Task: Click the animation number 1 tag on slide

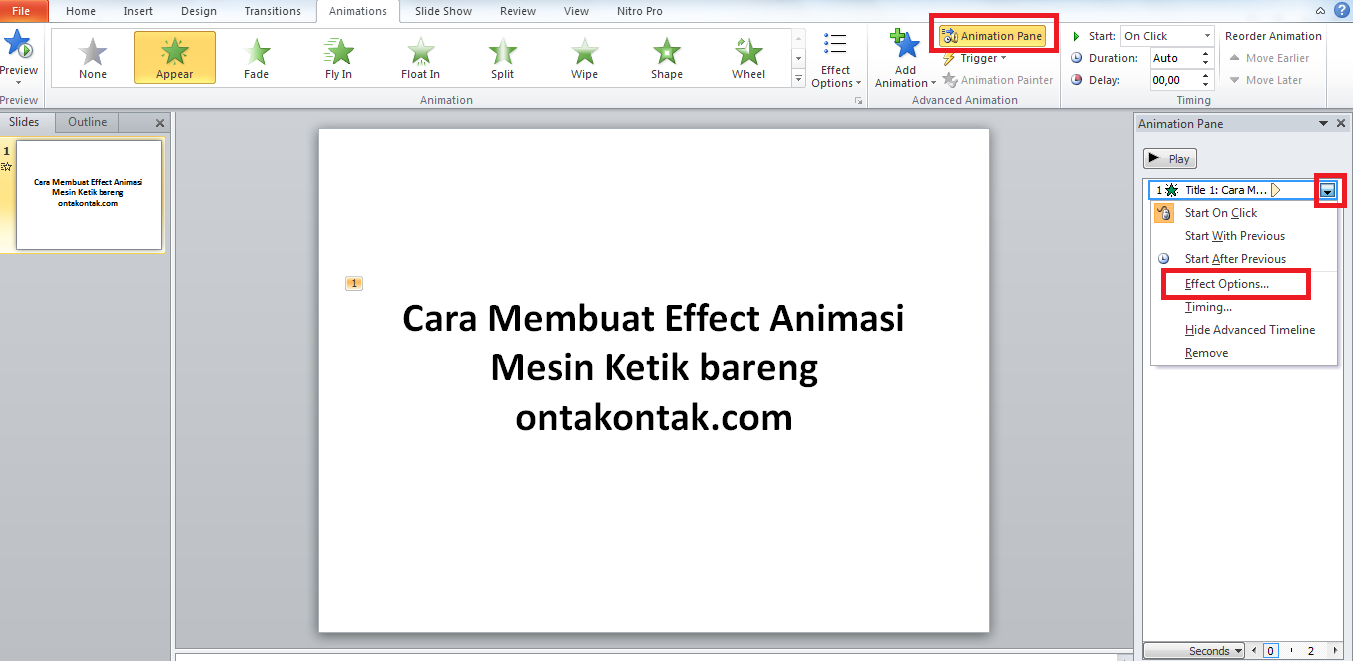Action: [354, 284]
